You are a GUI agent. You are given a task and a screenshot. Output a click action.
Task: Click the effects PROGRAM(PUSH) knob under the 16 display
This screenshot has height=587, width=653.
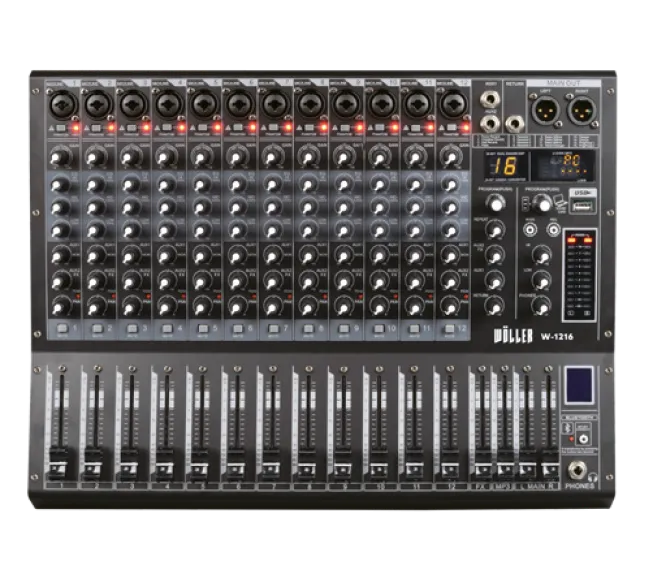[495, 204]
